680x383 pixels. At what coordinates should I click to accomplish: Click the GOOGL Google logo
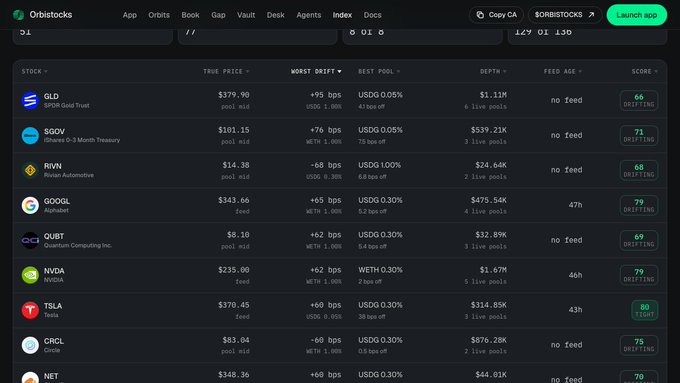point(30,205)
